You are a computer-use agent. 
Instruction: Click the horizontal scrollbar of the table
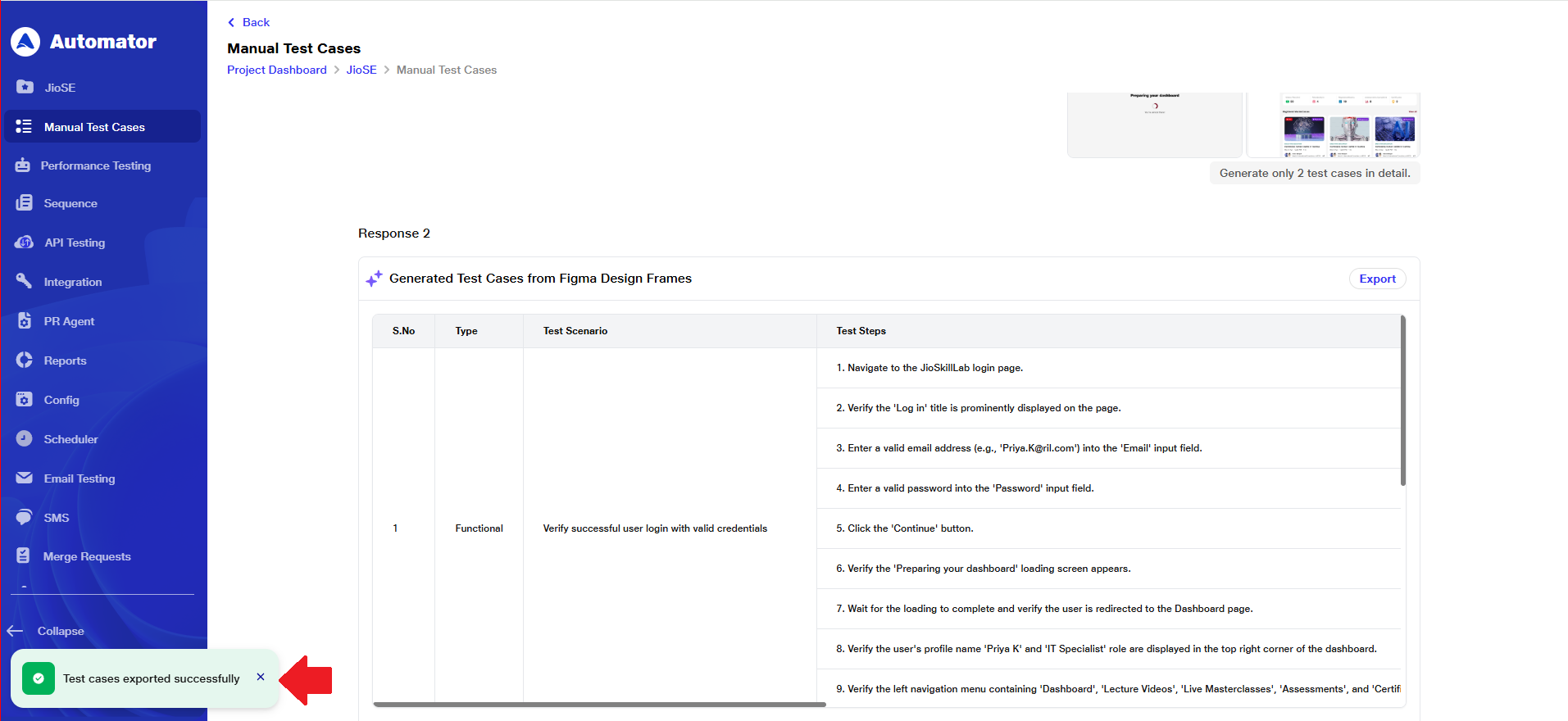[599, 704]
